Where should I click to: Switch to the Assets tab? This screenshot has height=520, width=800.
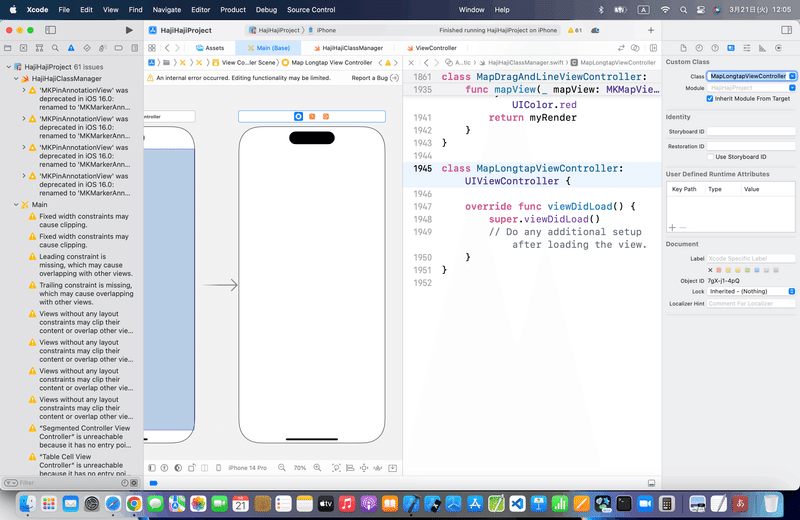pos(210,48)
